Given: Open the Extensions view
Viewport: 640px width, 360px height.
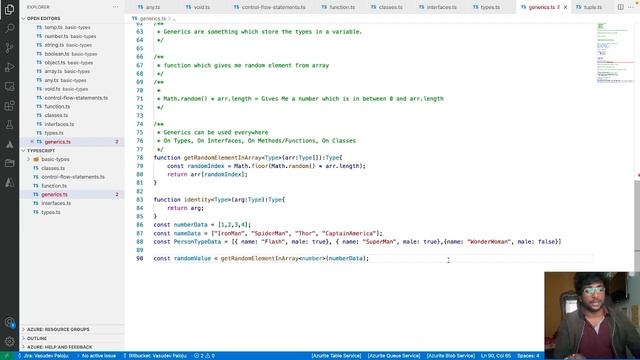Looking at the screenshot, I should coord(9,106).
